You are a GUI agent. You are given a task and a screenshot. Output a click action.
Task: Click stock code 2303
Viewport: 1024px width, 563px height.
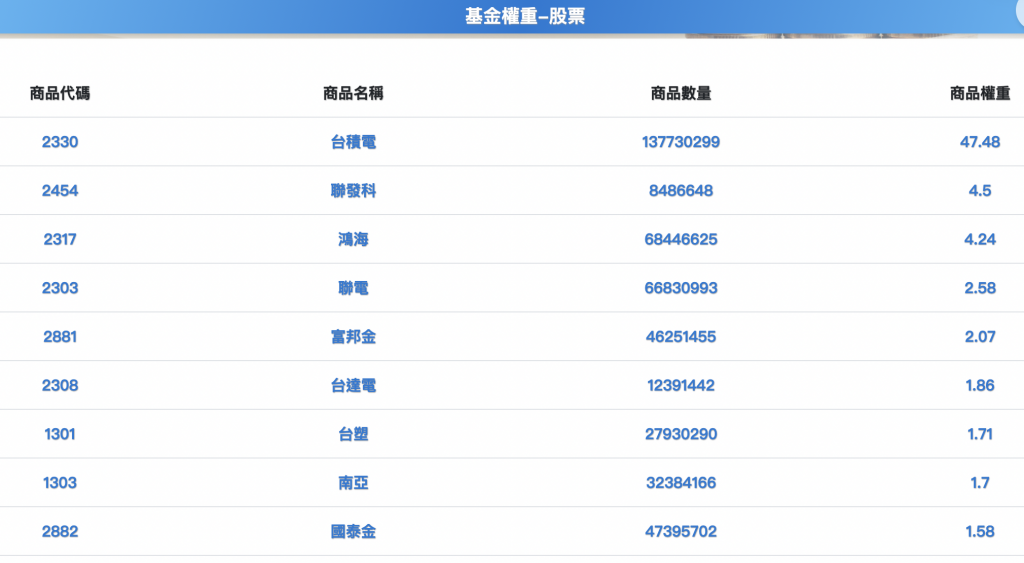click(x=60, y=288)
